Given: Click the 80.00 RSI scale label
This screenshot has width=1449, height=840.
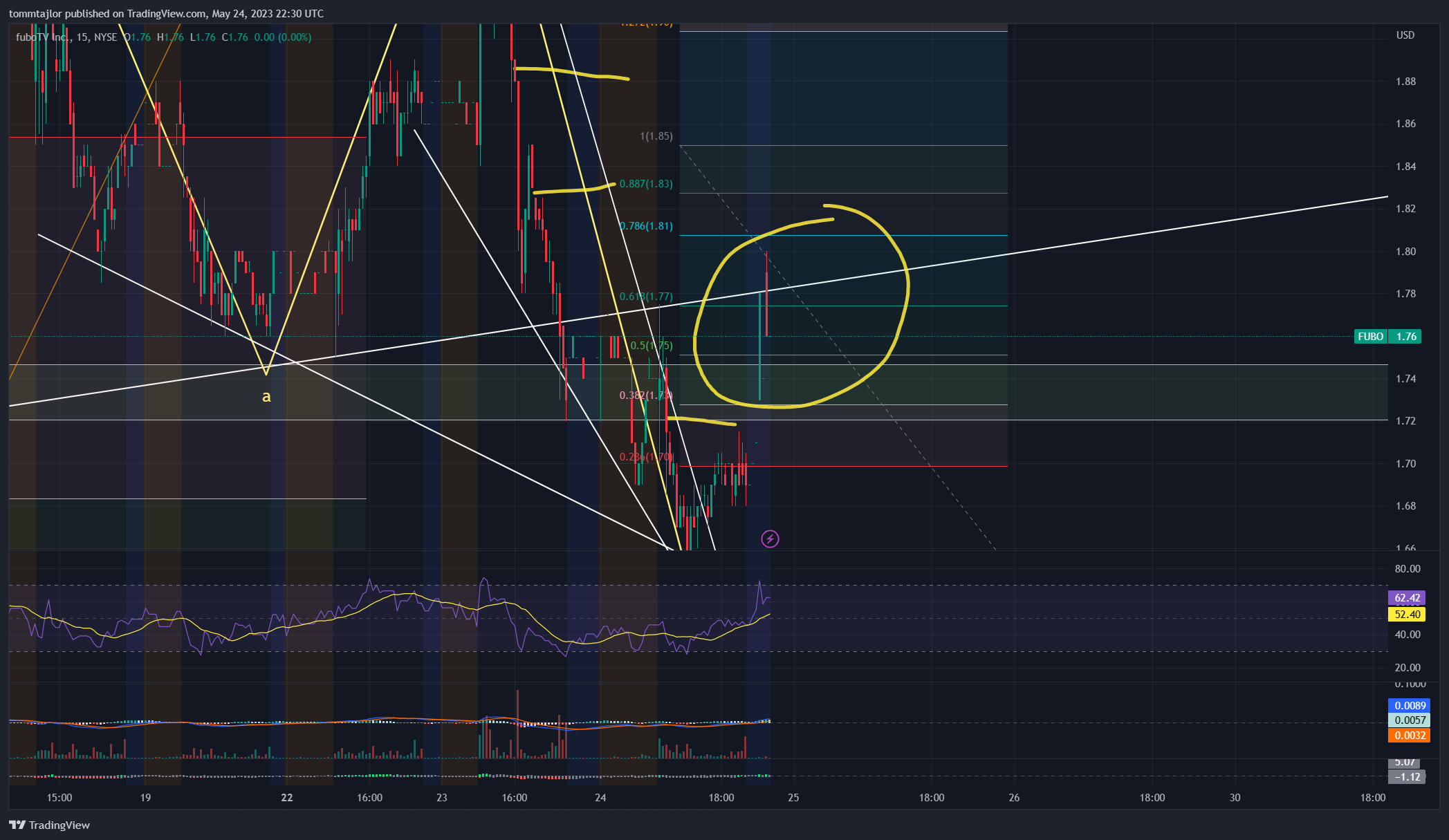Looking at the screenshot, I should pos(1408,569).
